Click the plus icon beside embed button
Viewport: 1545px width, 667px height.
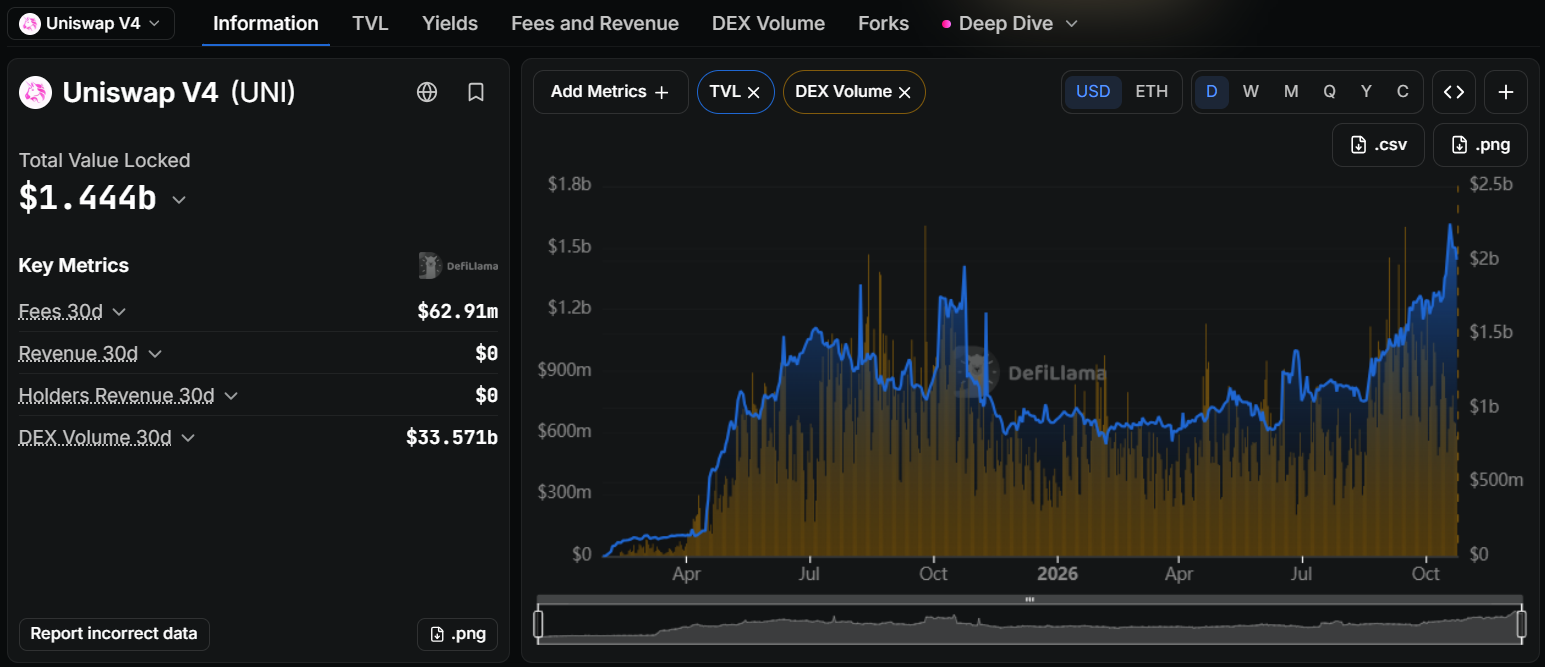[x=1506, y=92]
